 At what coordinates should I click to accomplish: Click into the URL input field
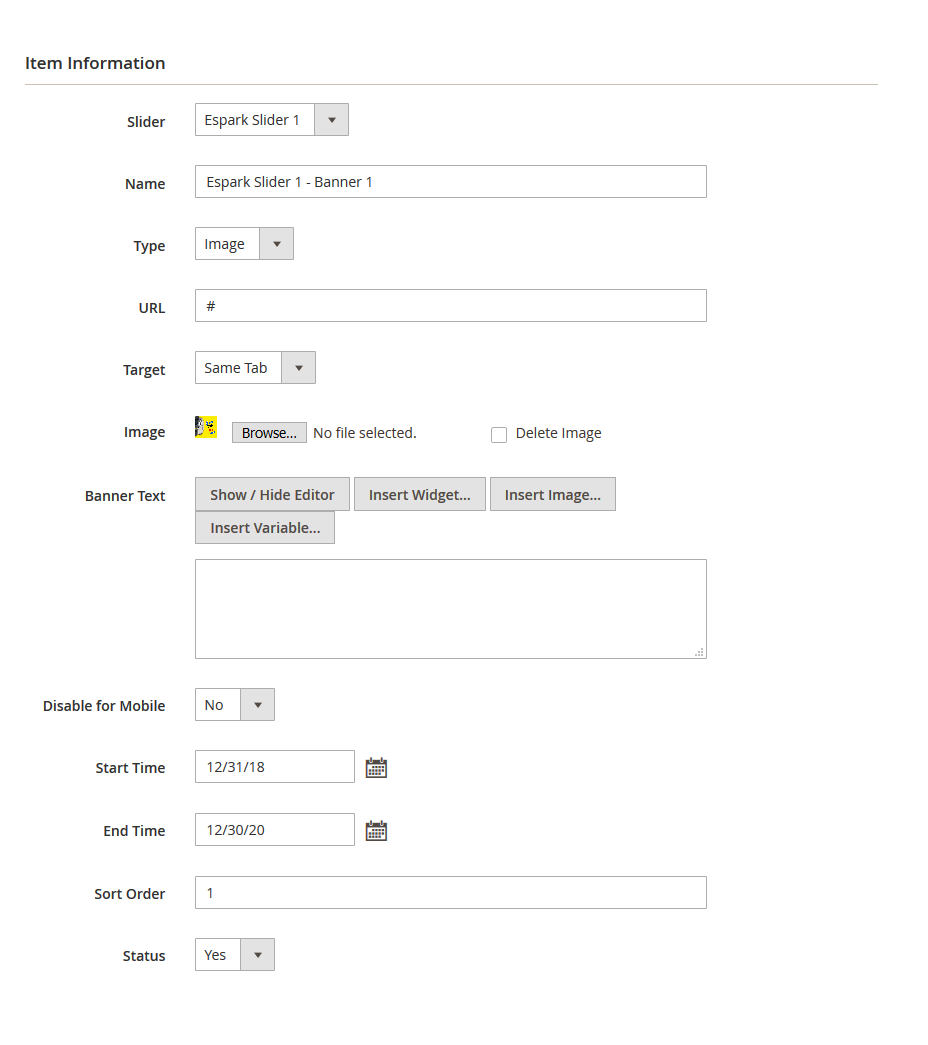pos(450,306)
